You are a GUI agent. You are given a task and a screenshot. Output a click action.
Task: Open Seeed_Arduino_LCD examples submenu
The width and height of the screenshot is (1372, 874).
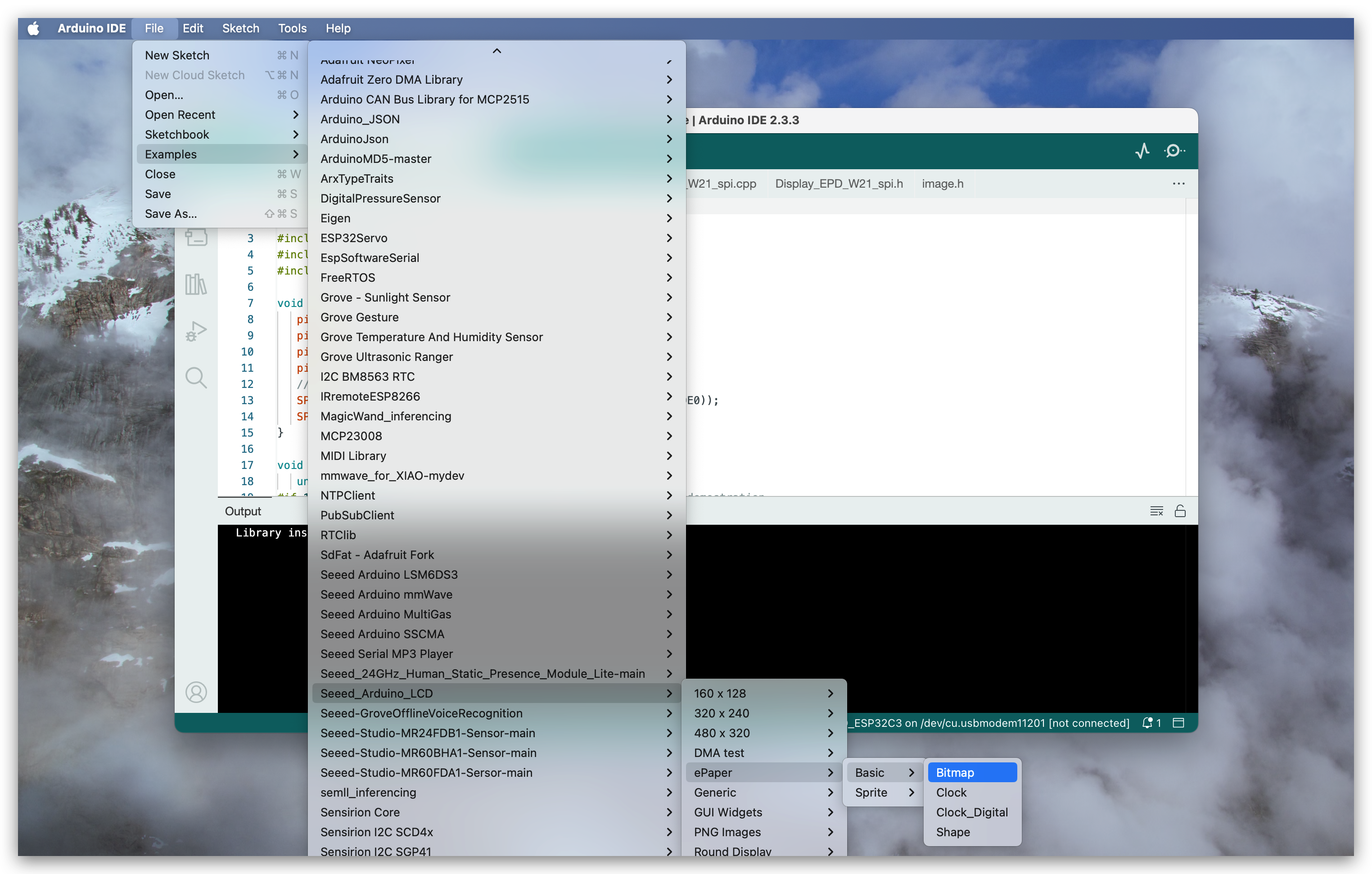point(496,694)
